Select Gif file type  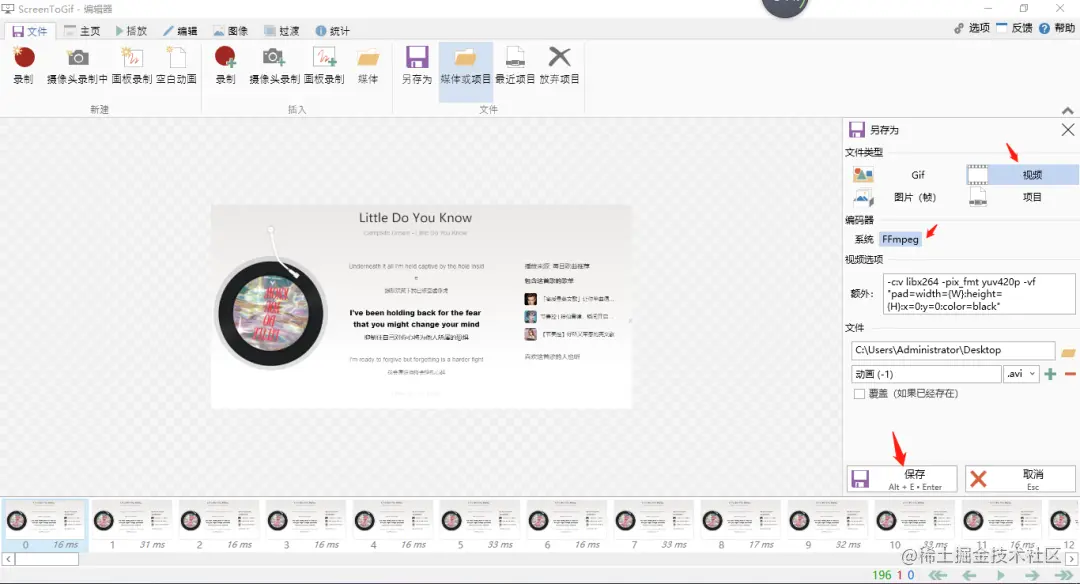click(906, 175)
